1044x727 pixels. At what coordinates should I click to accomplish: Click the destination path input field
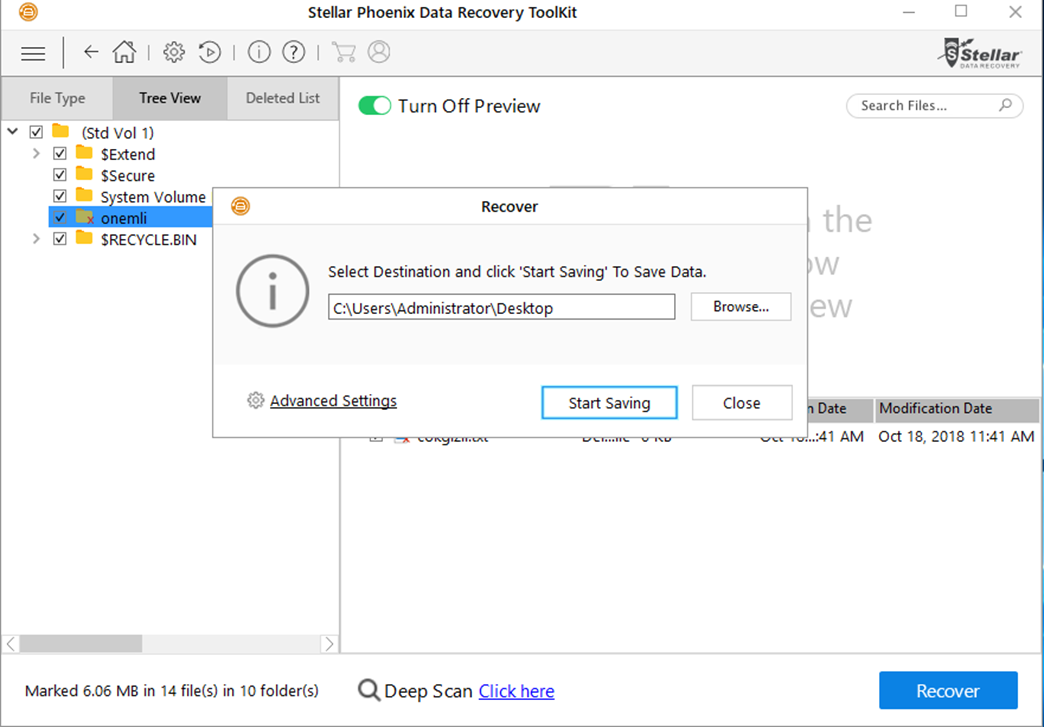[501, 308]
